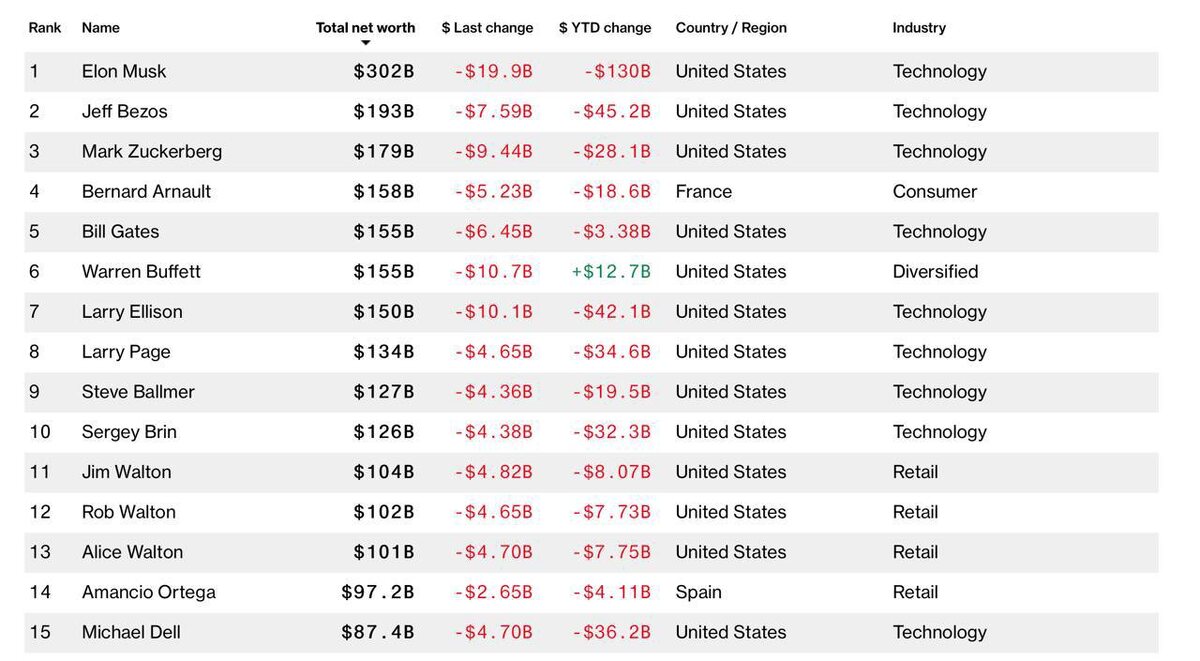Image resolution: width=1200 pixels, height=661 pixels.
Task: Click the Rank column header
Action: 45,28
